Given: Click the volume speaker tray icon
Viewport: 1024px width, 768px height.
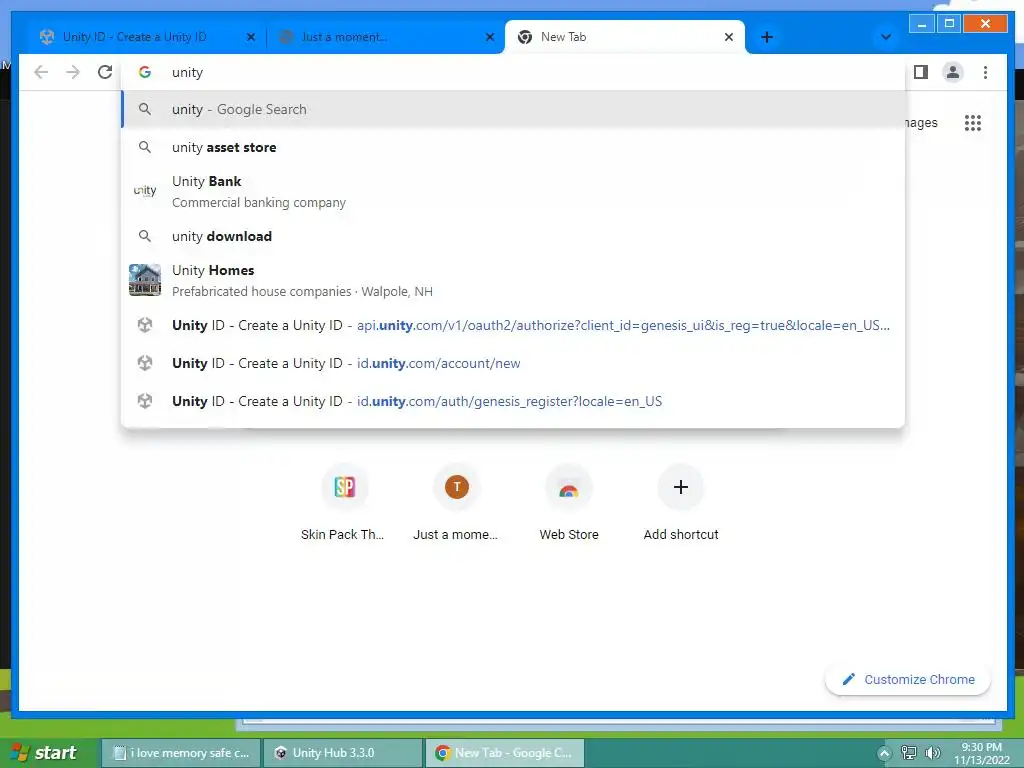Looking at the screenshot, I should [933, 754].
